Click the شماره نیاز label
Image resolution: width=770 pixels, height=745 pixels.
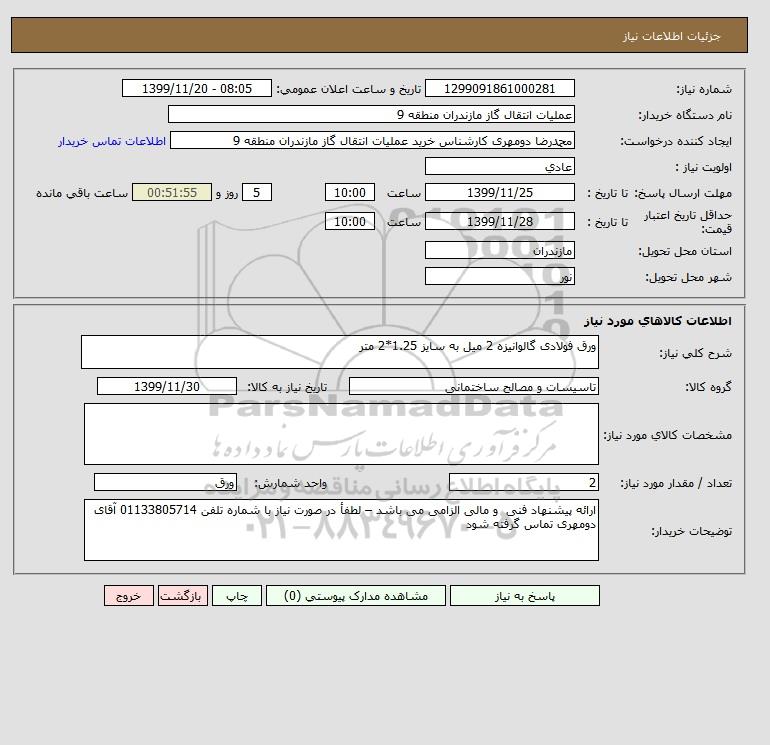click(704, 89)
